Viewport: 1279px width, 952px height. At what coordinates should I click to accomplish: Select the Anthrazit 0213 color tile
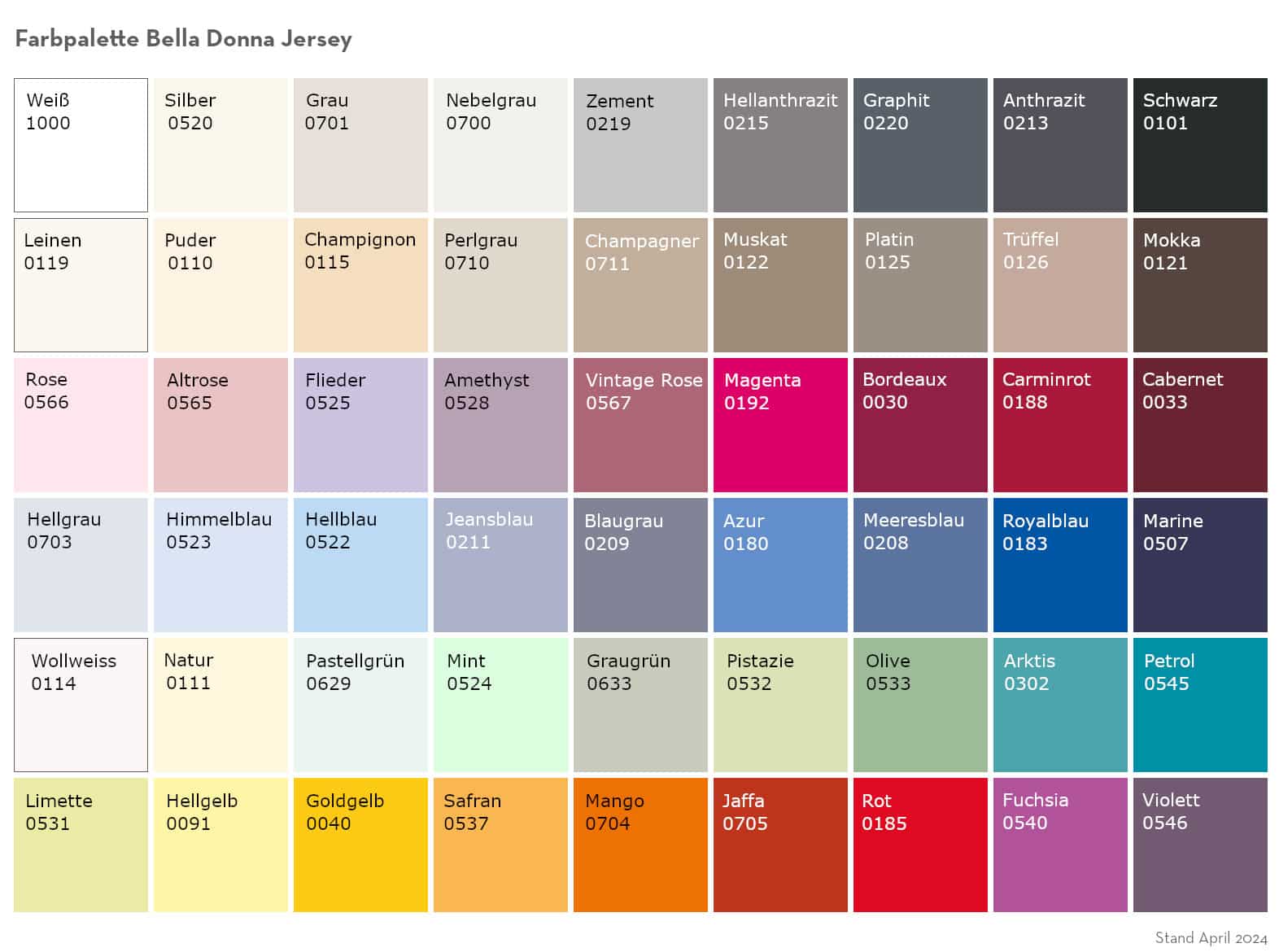click(x=1060, y=145)
